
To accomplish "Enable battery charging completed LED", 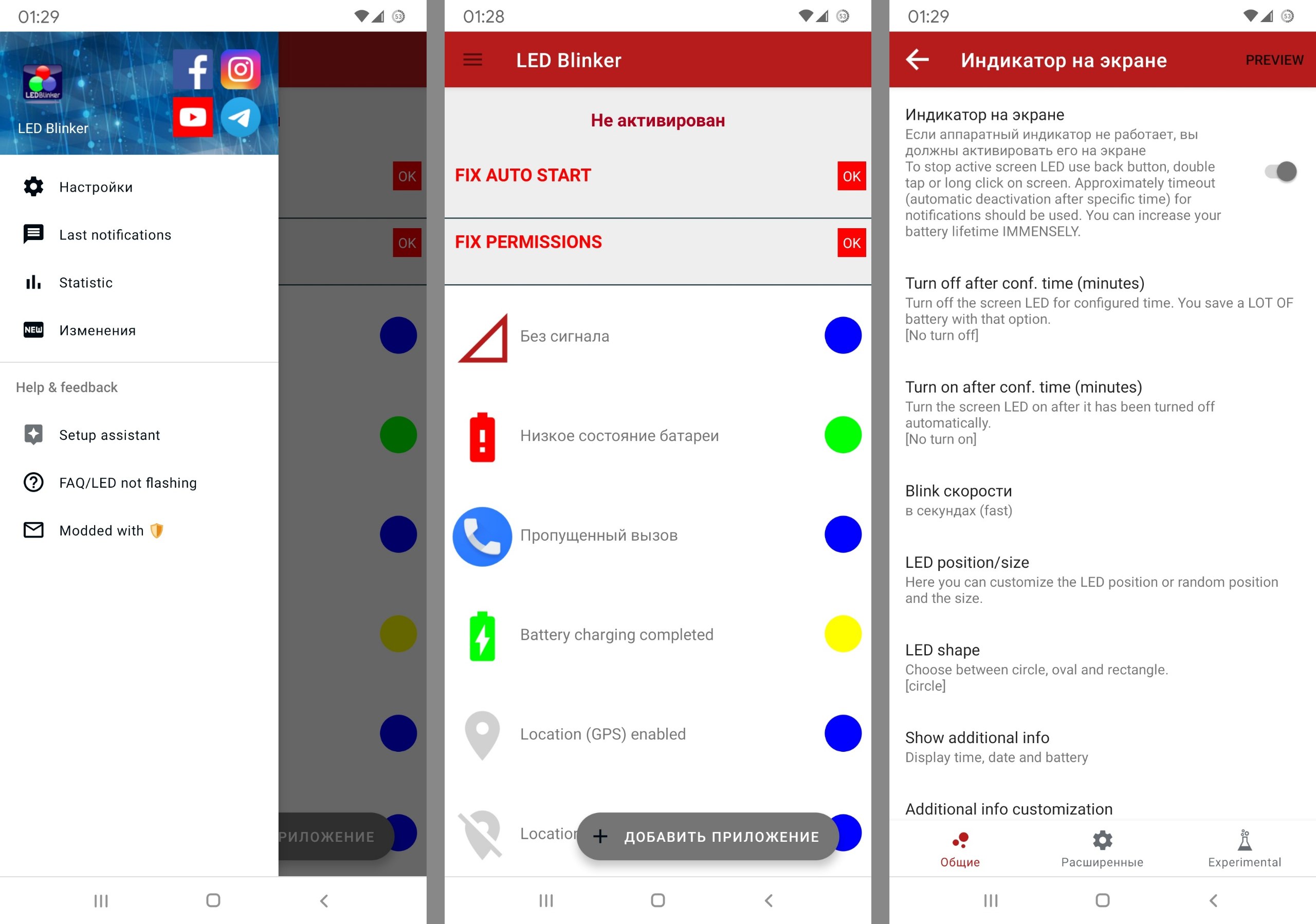I will [845, 634].
